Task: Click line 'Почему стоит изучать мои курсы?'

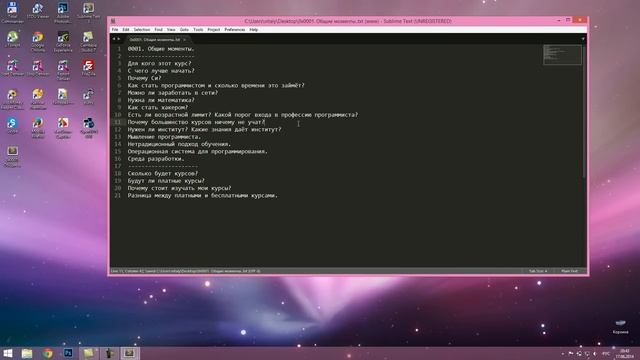Action: tap(180, 189)
